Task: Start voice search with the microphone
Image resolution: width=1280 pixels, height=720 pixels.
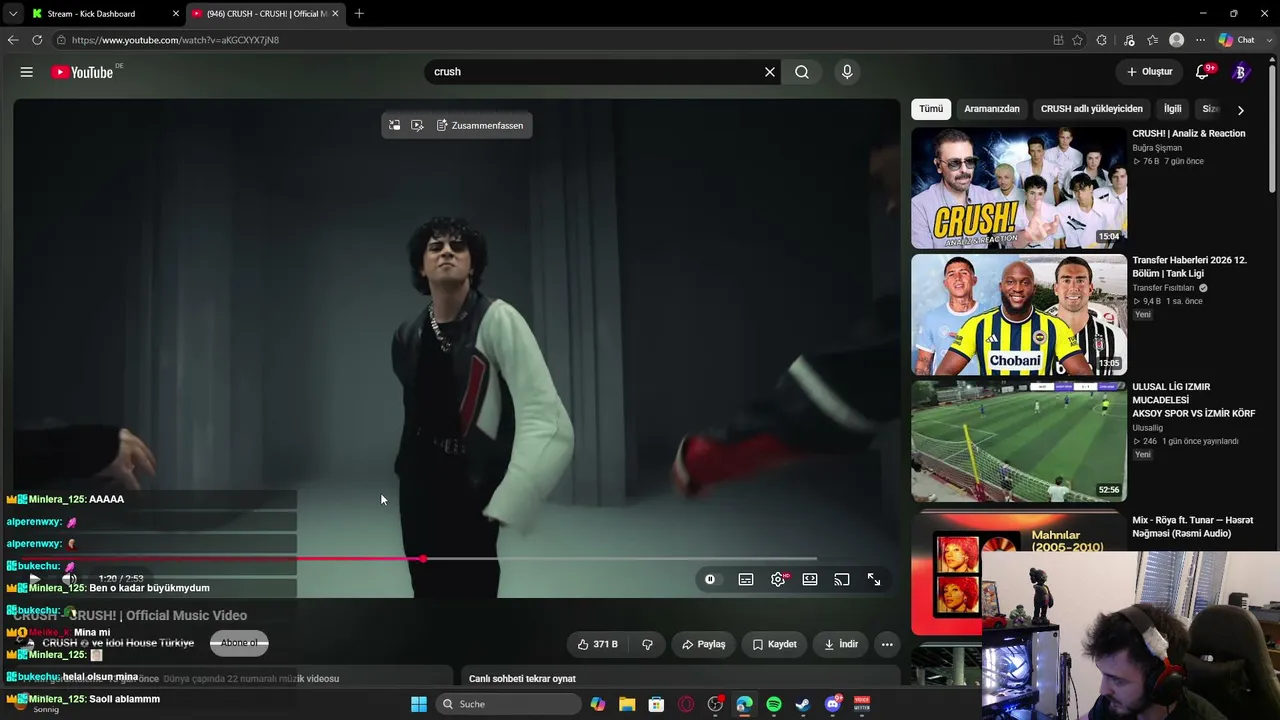Action: (847, 72)
